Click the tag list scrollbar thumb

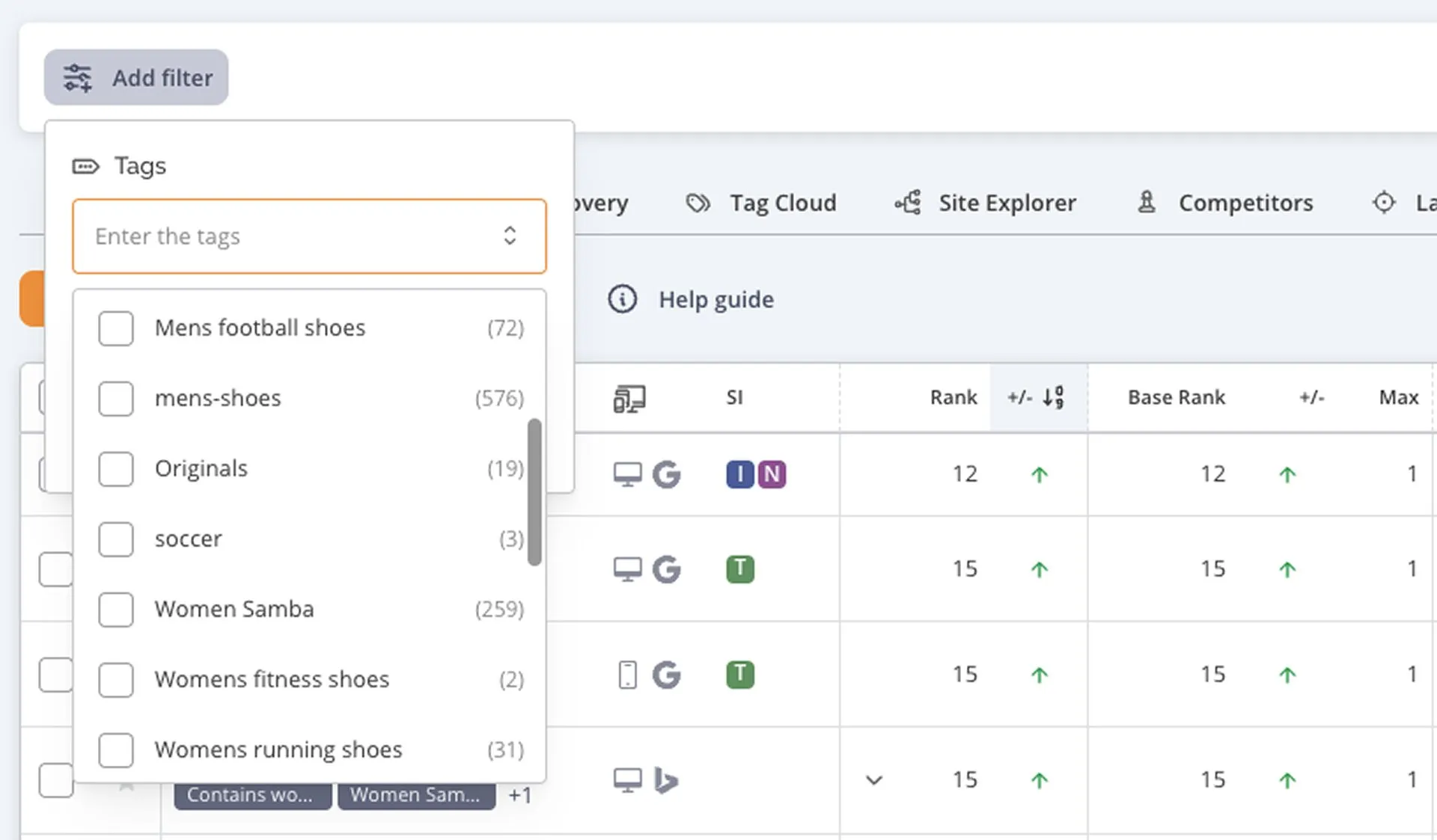(534, 491)
